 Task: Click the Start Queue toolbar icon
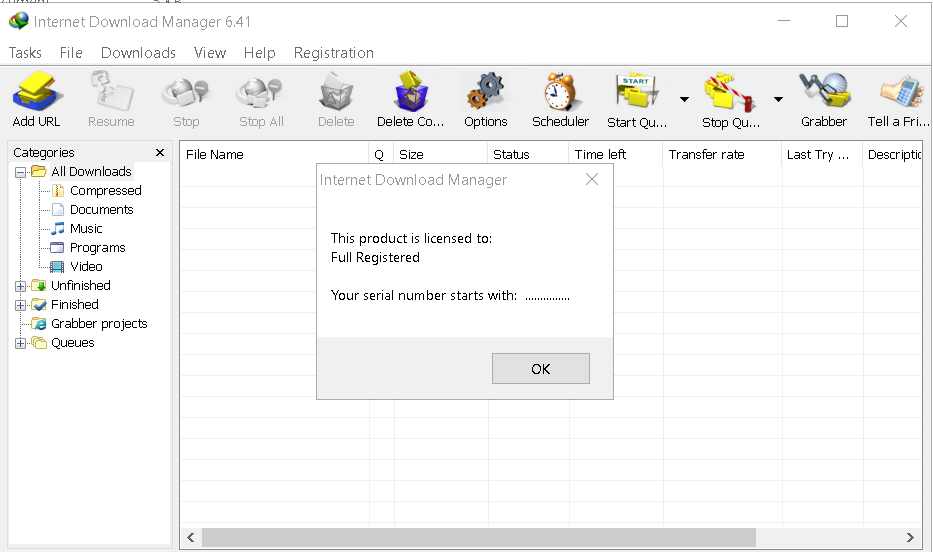(x=637, y=92)
